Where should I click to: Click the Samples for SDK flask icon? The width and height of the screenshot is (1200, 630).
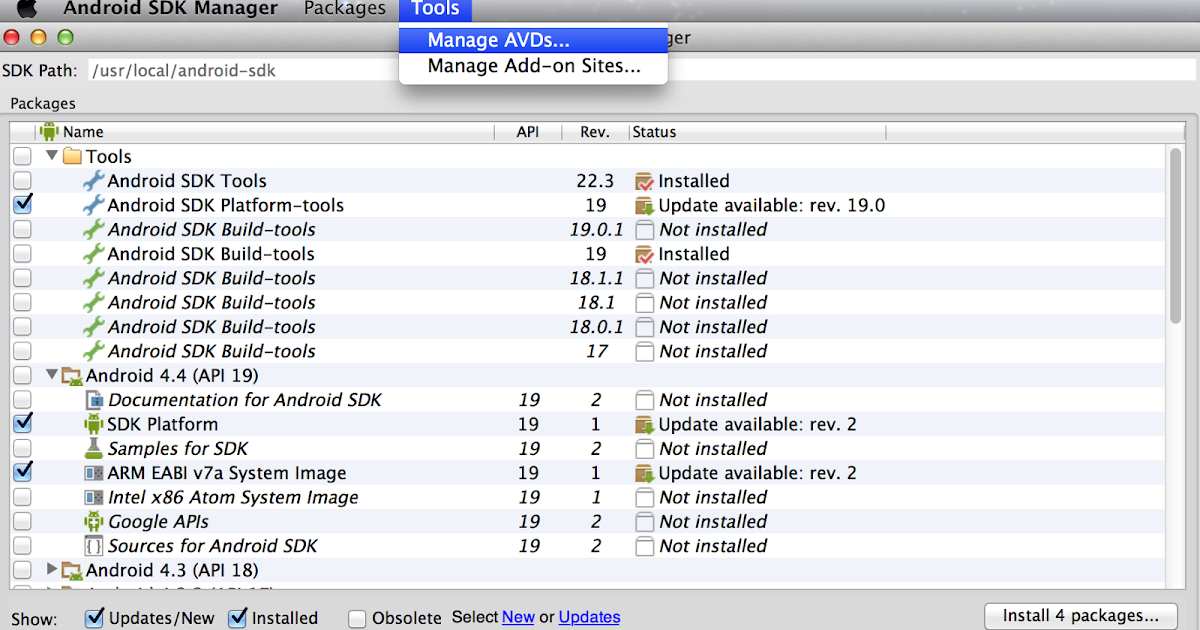coord(94,449)
